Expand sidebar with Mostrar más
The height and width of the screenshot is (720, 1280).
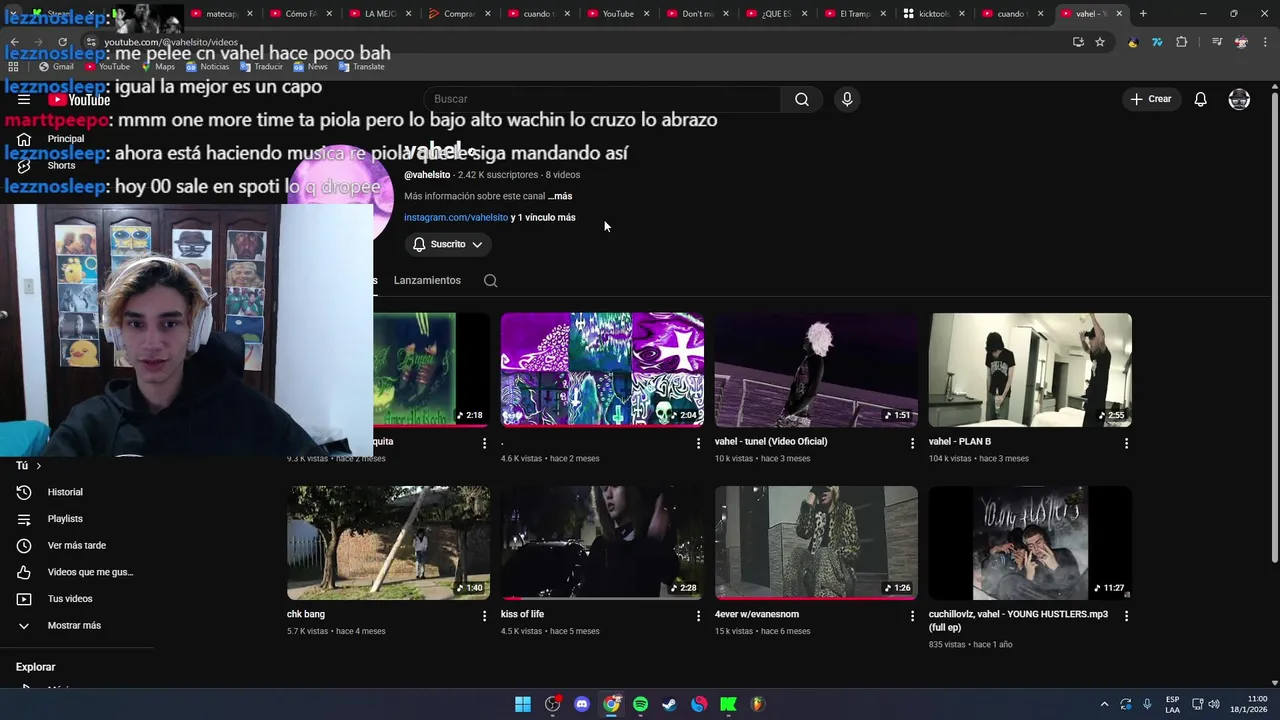74,625
